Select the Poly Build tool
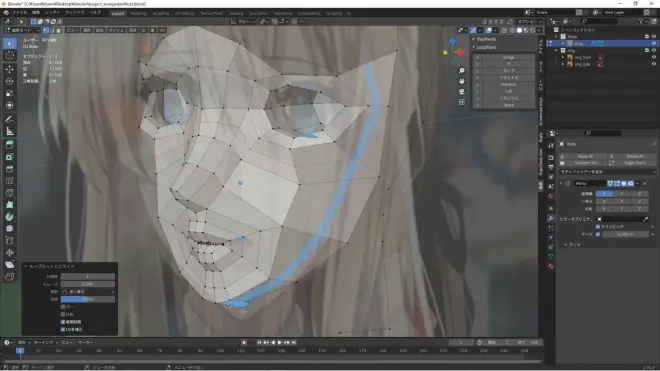660x371 pixels. coord(10,205)
